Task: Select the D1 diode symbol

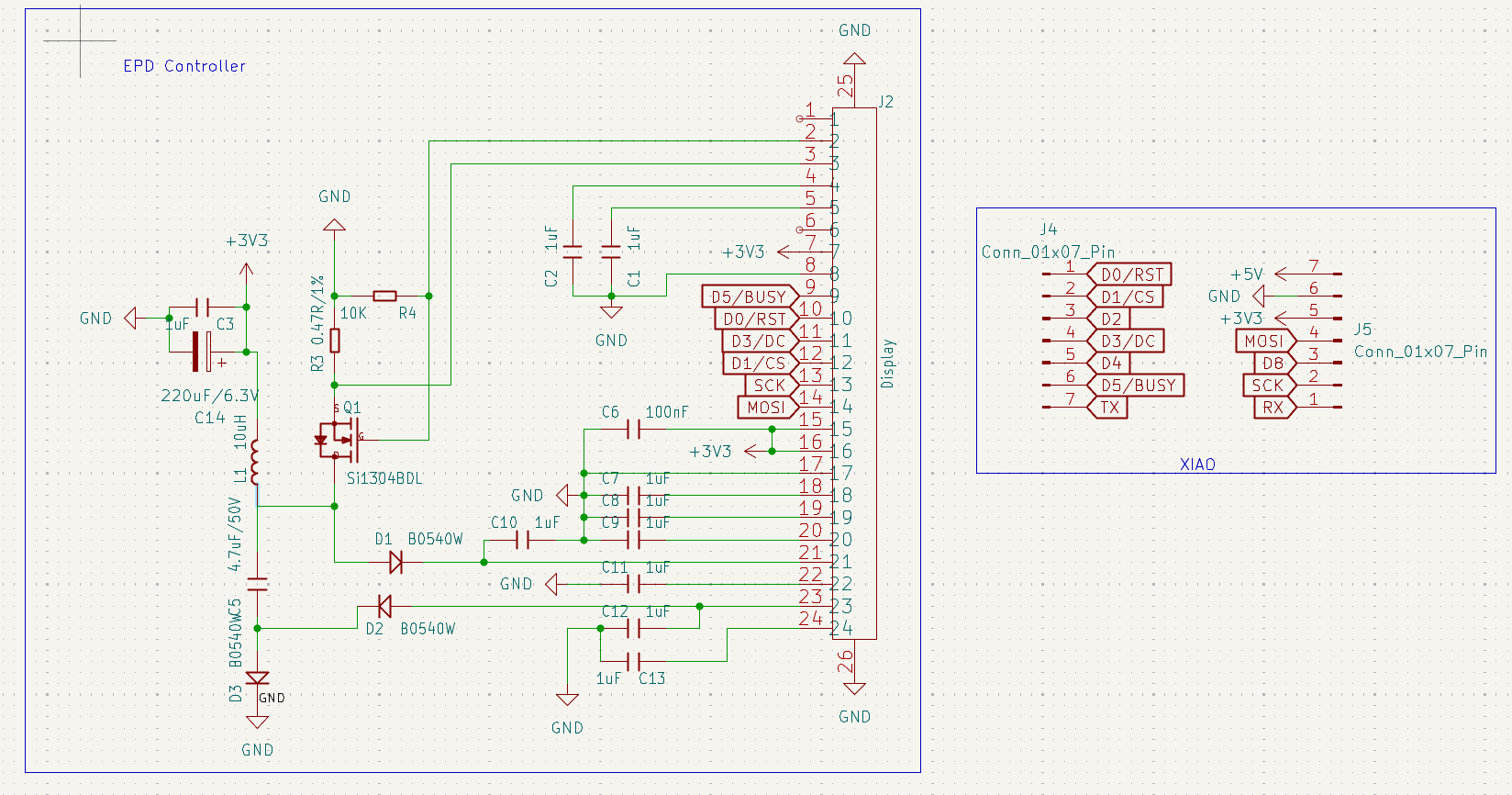Action: pyautogui.click(x=395, y=562)
